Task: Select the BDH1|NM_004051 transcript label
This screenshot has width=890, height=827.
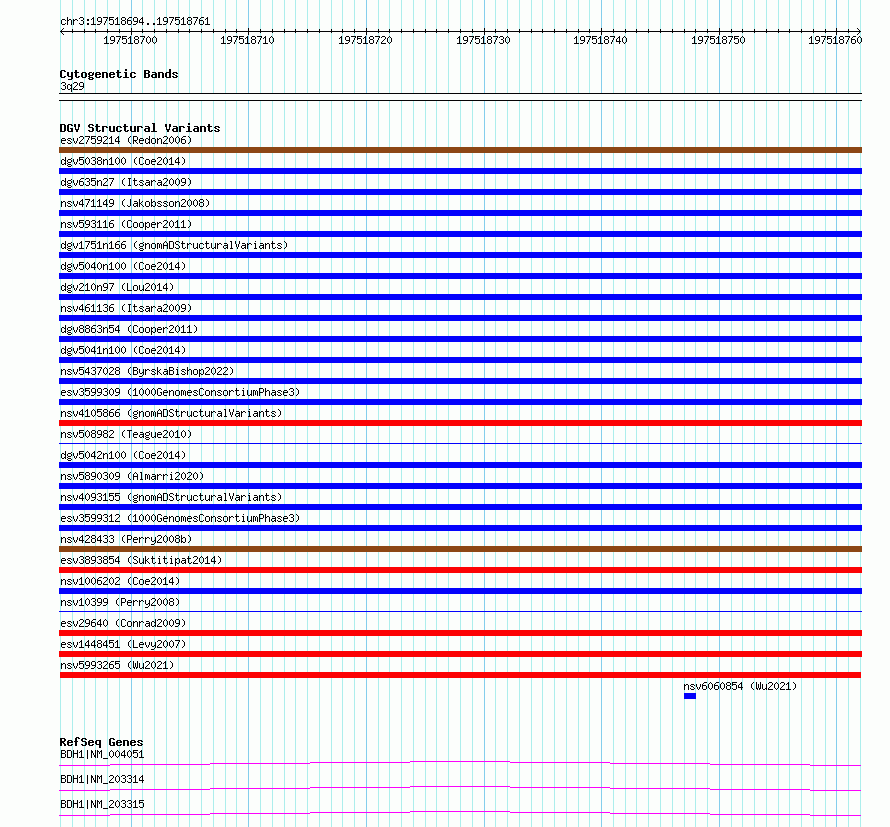Action: 102,754
